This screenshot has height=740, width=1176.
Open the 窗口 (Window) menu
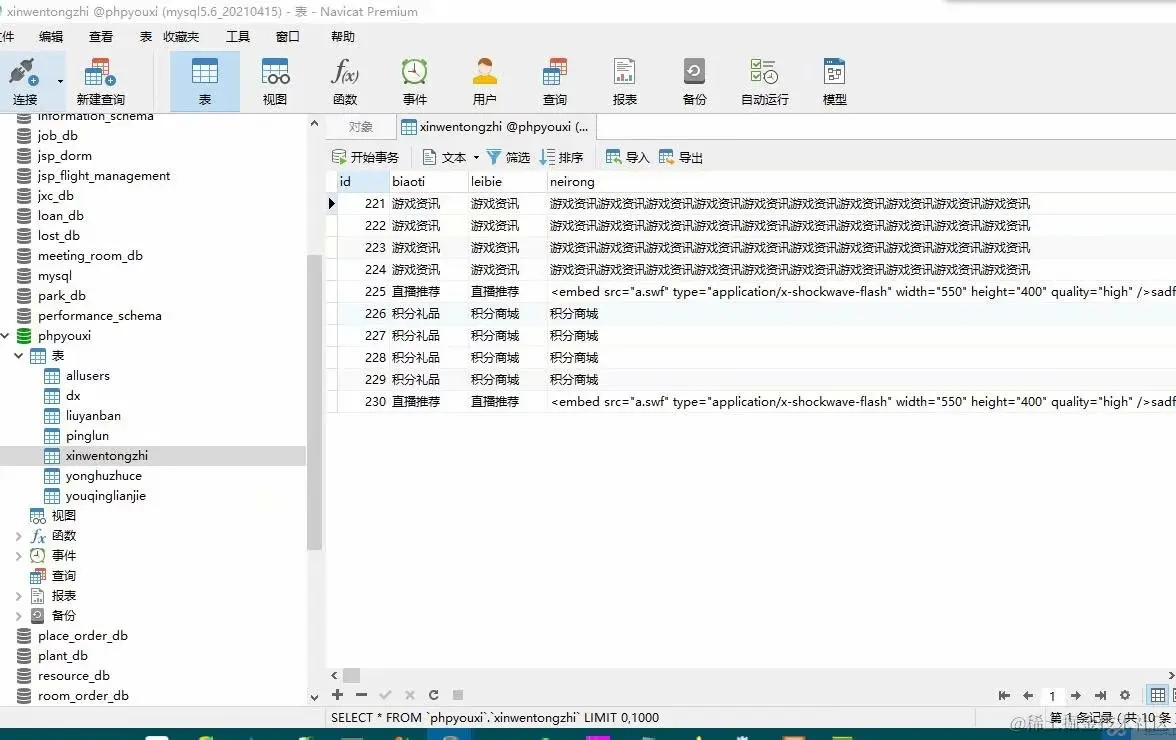click(287, 36)
